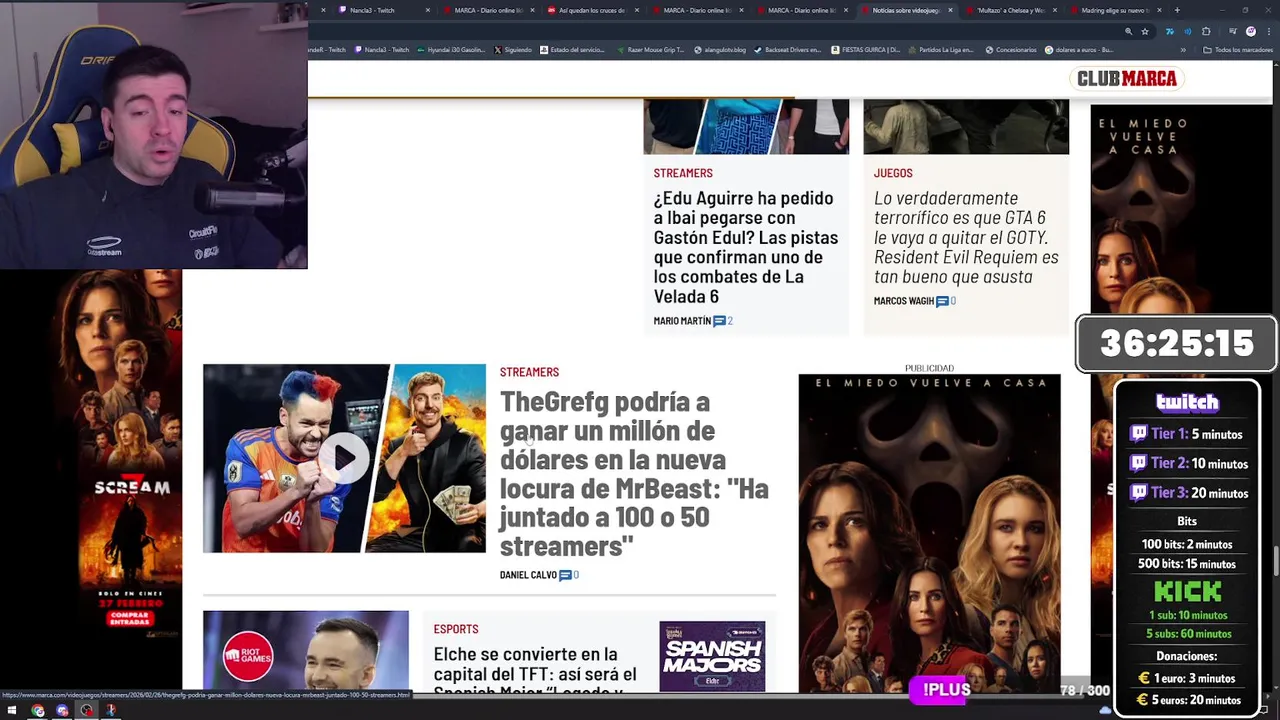The height and width of the screenshot is (720, 1280).
Task: Show hidden bookmarks via the double chevron
Action: coord(1183,49)
